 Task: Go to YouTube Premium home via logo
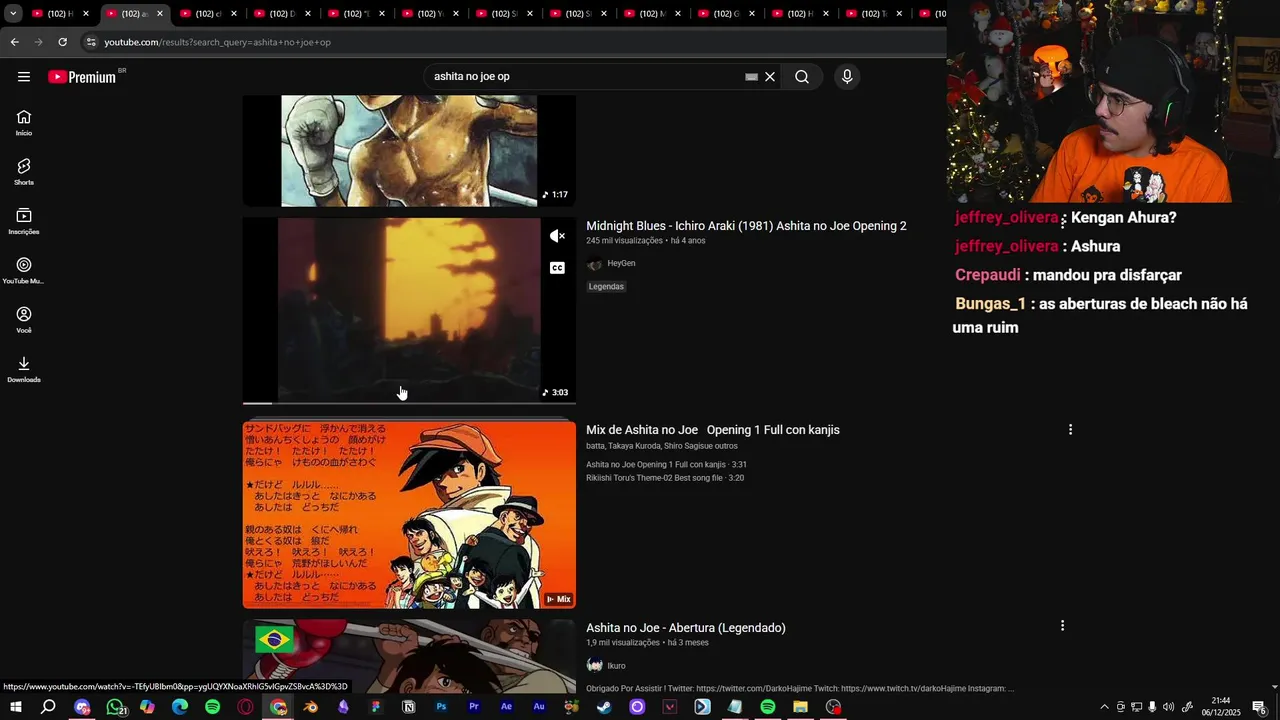point(82,77)
